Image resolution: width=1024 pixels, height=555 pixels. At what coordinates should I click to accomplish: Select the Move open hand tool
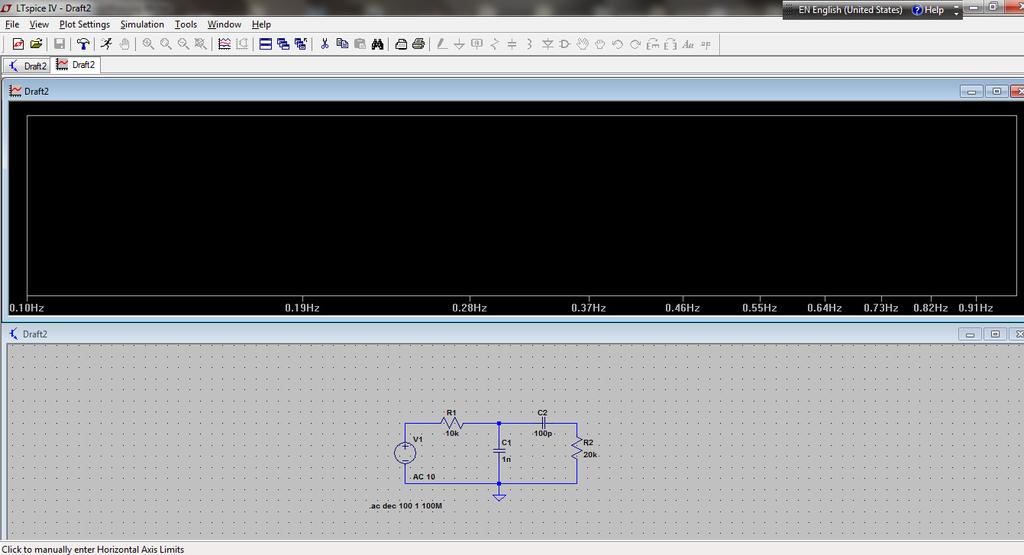(583, 44)
